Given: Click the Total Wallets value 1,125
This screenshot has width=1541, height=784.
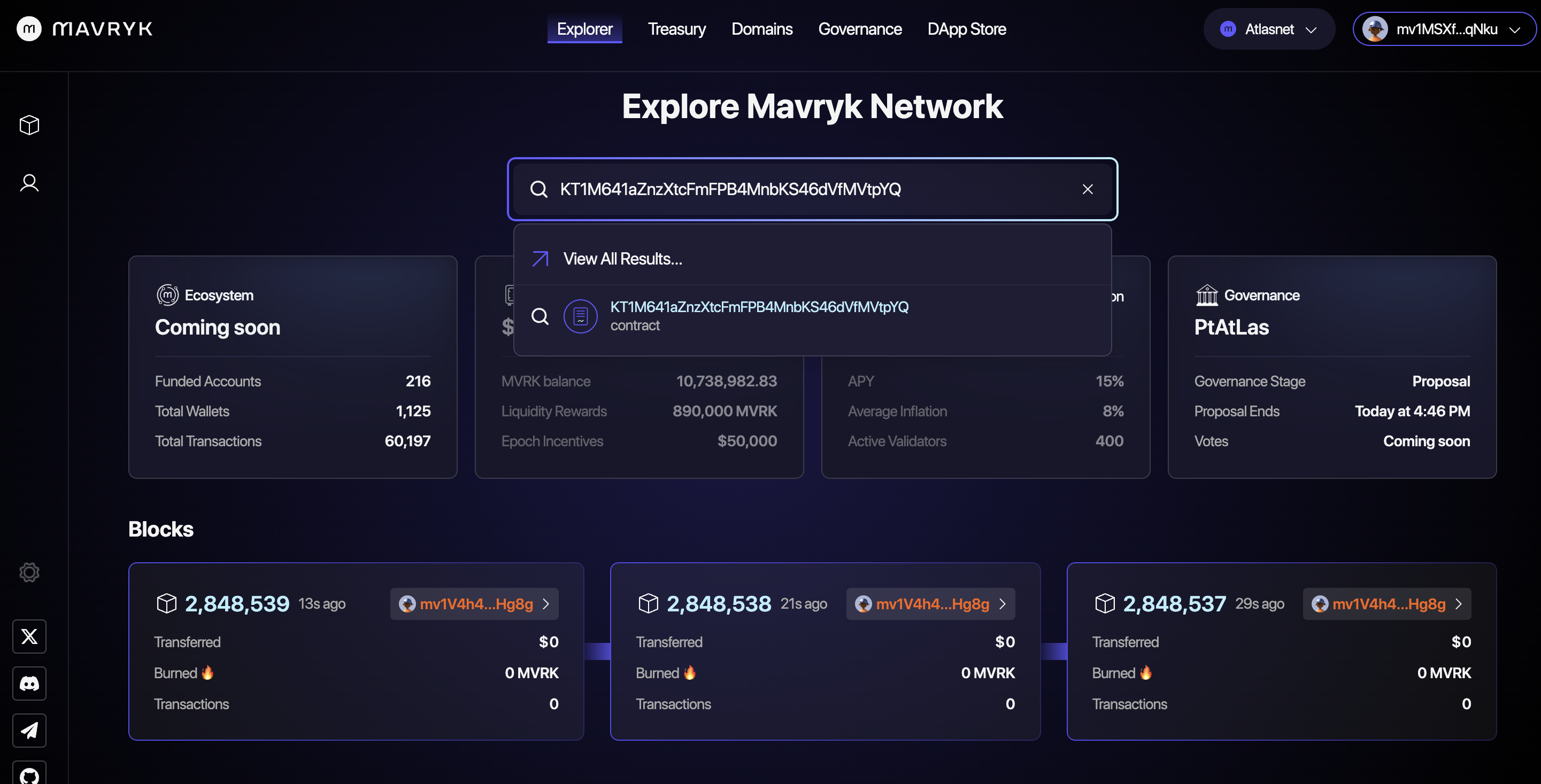Looking at the screenshot, I should [413, 411].
